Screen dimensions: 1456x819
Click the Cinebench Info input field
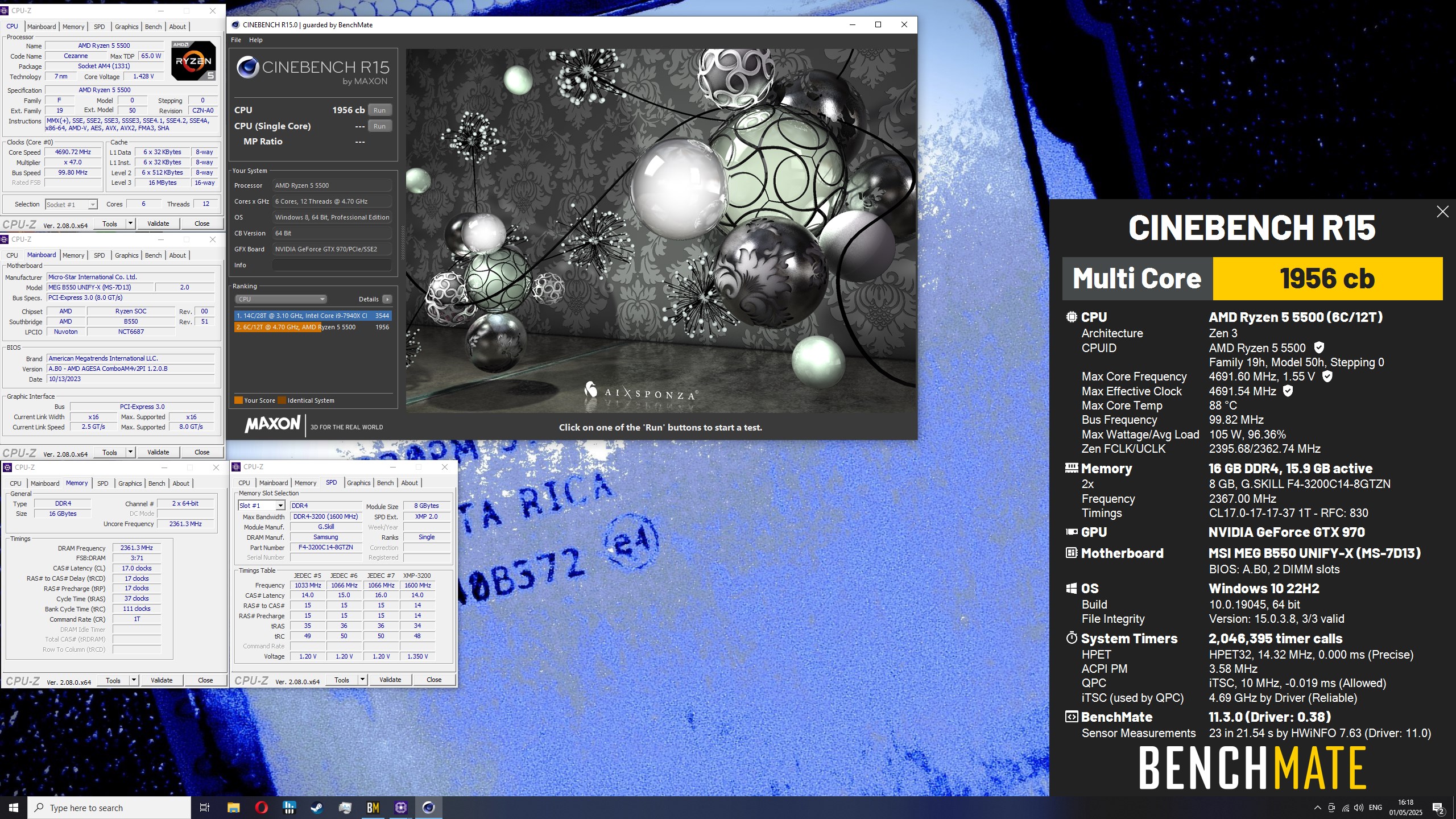point(332,265)
